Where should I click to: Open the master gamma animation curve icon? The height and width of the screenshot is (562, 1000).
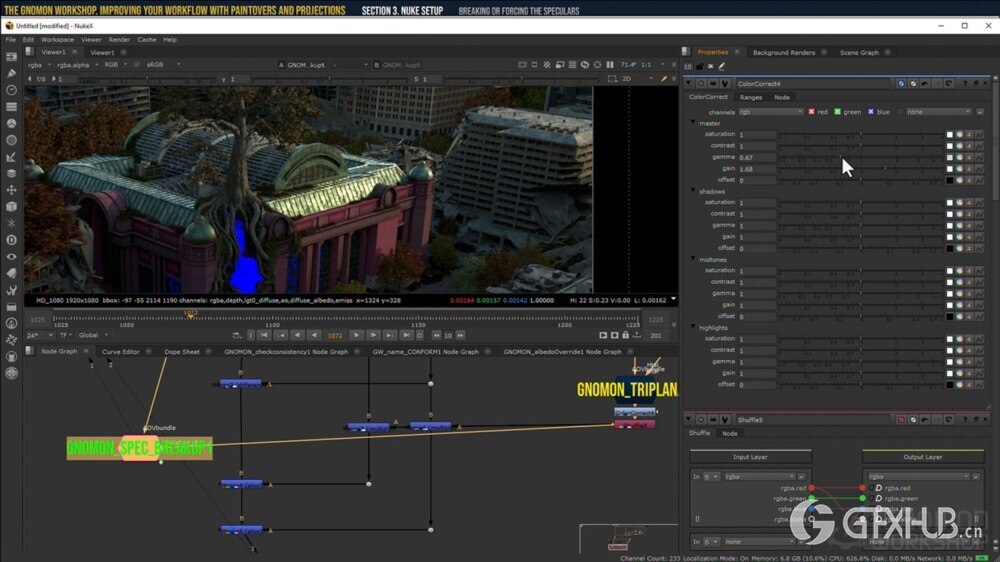click(979, 158)
